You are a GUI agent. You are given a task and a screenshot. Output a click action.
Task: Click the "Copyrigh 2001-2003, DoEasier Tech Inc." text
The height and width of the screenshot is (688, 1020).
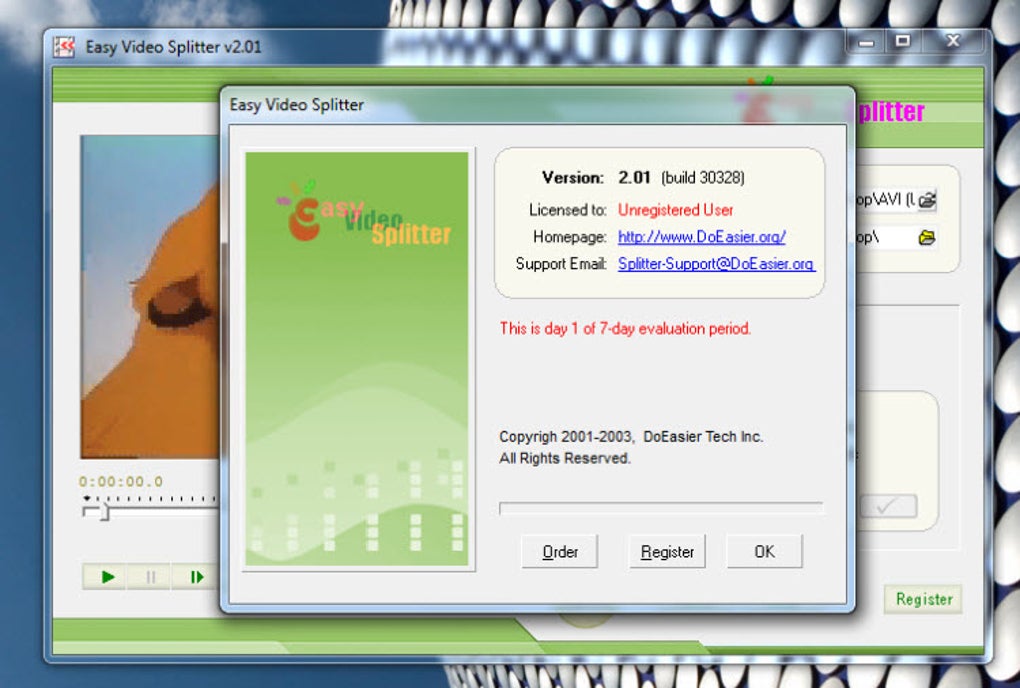click(631, 436)
